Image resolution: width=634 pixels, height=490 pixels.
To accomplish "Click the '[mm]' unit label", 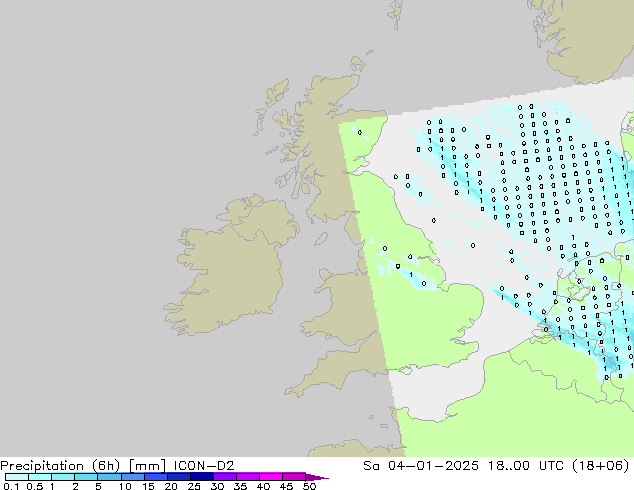I will (x=147, y=466).
